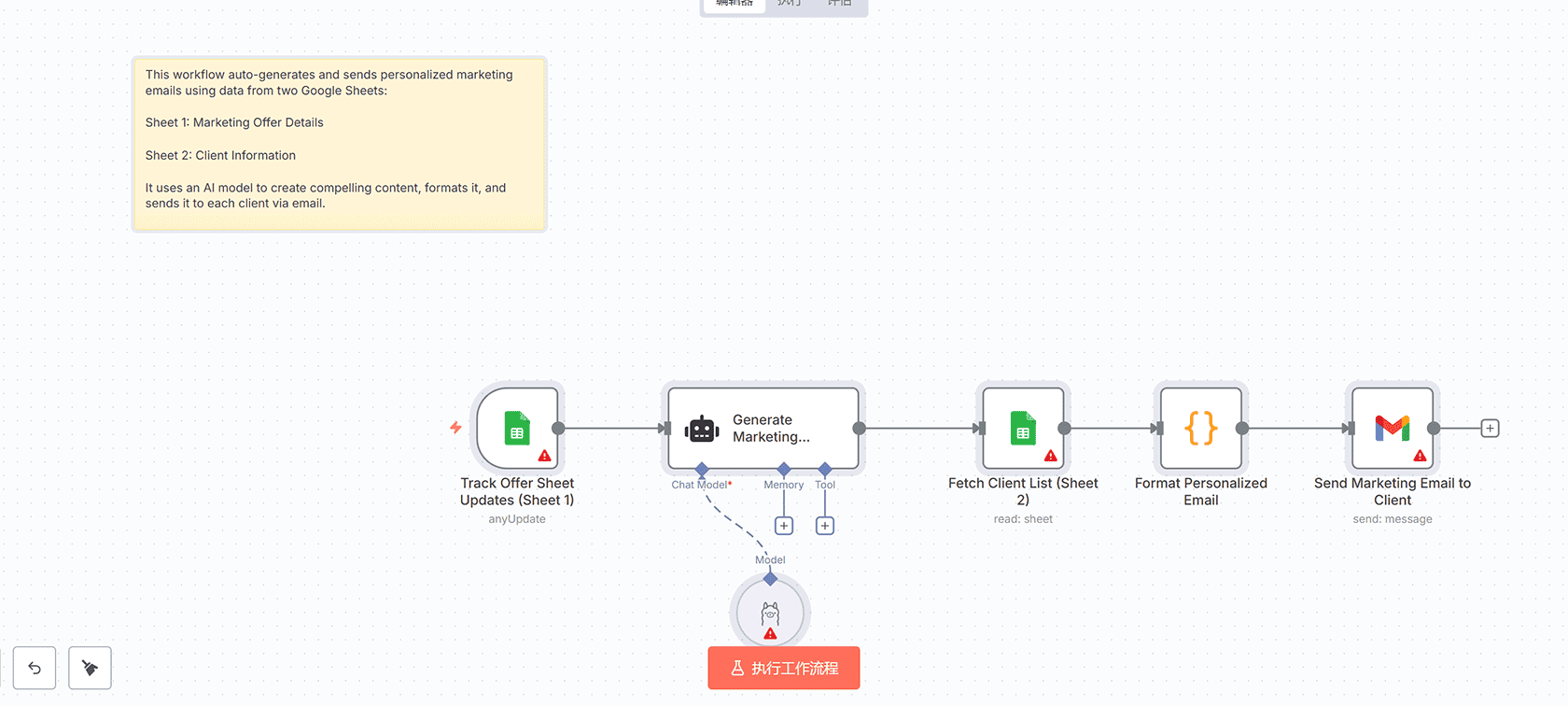Select the yellow workflow description sticky note

click(339, 143)
